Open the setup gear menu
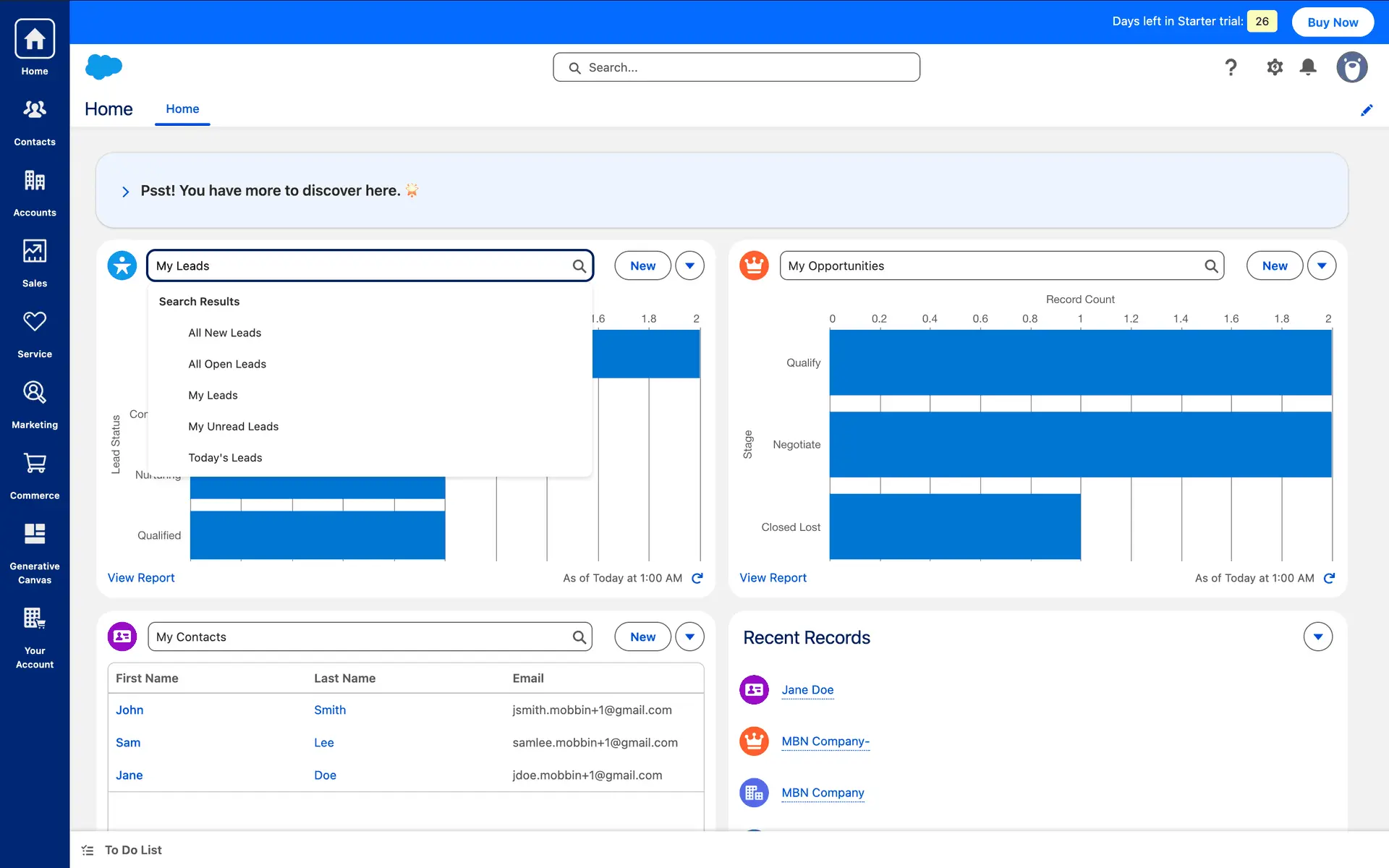Viewport: 1389px width, 868px height. coord(1275,67)
